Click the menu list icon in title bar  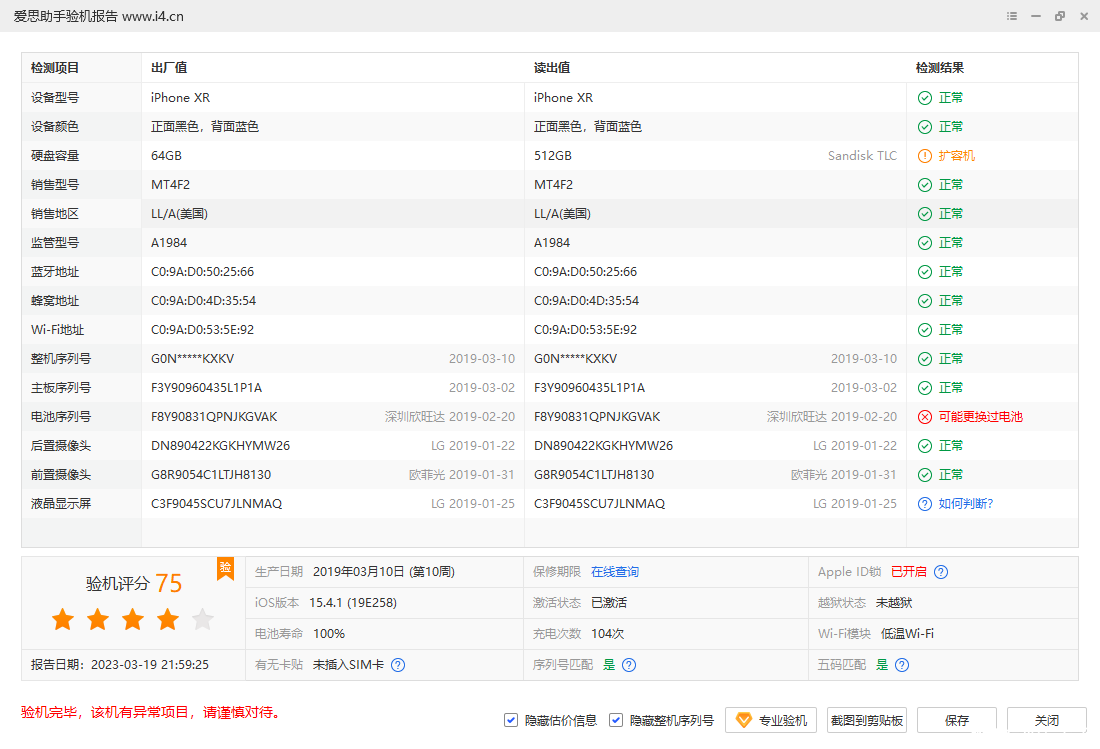1012,16
